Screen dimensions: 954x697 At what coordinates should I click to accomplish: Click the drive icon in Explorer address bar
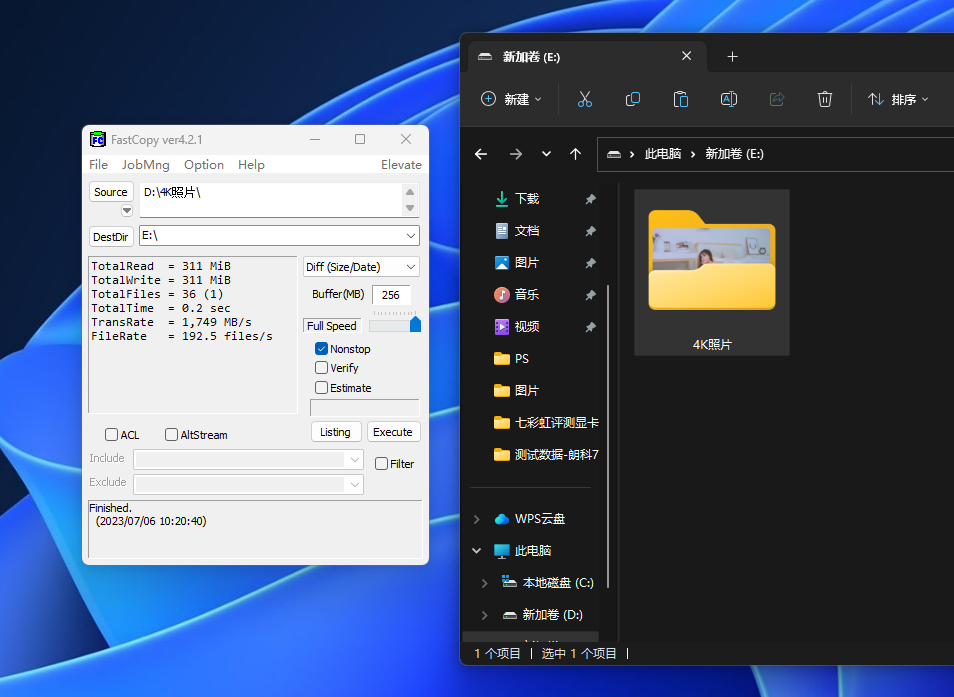[x=614, y=154]
